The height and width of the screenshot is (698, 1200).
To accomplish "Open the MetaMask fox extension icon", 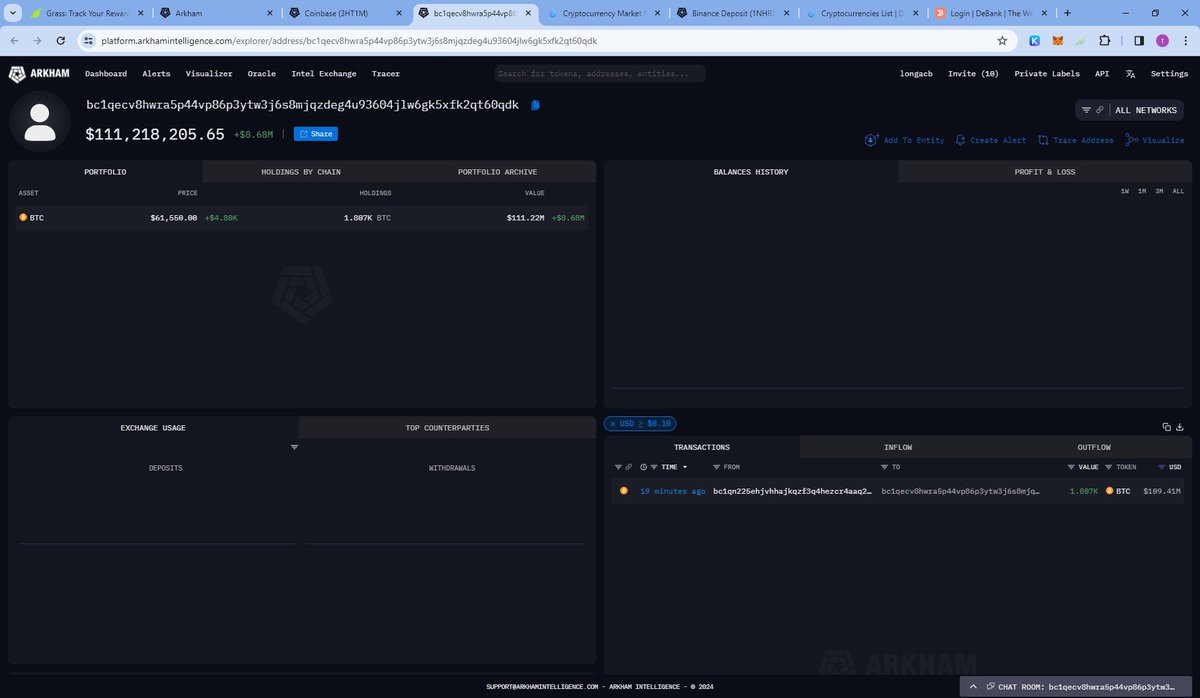I will (1058, 41).
